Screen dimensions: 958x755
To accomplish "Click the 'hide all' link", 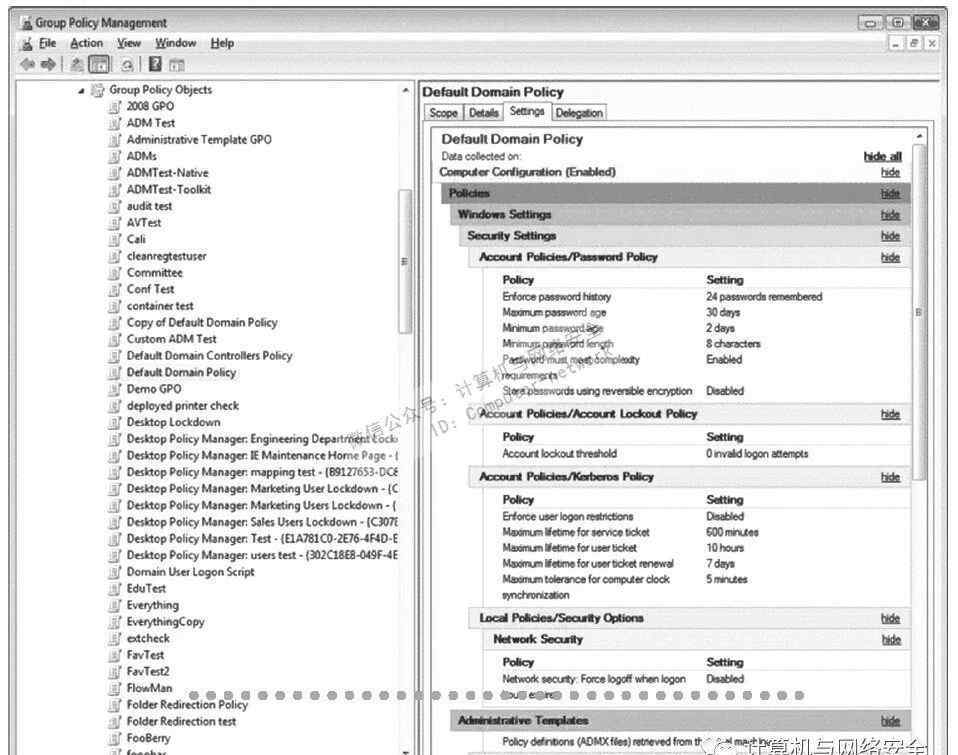I will (x=882, y=157).
